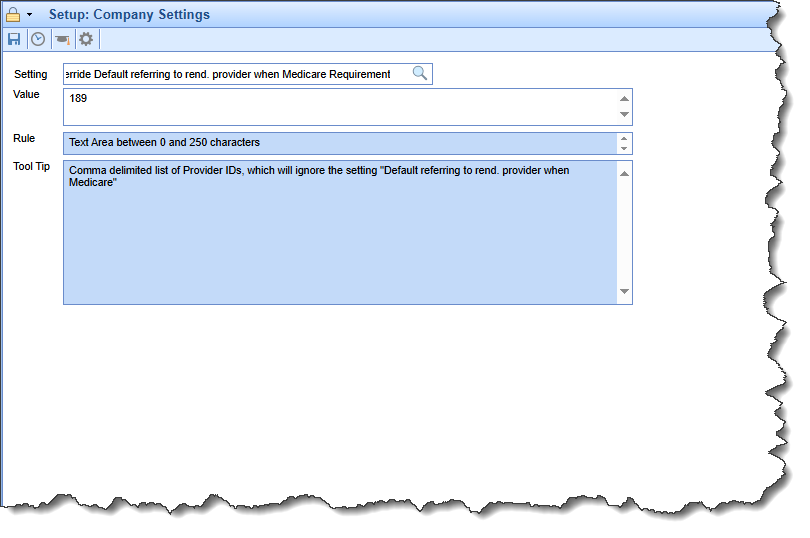Click the padlock icon in title bar
This screenshot has width=810, height=538.
point(13,14)
